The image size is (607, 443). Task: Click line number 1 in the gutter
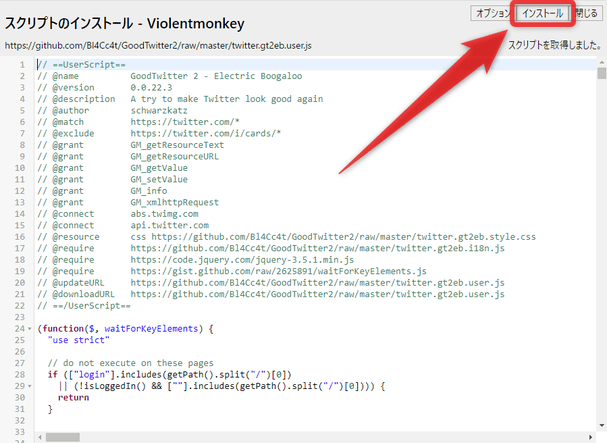tap(22, 65)
